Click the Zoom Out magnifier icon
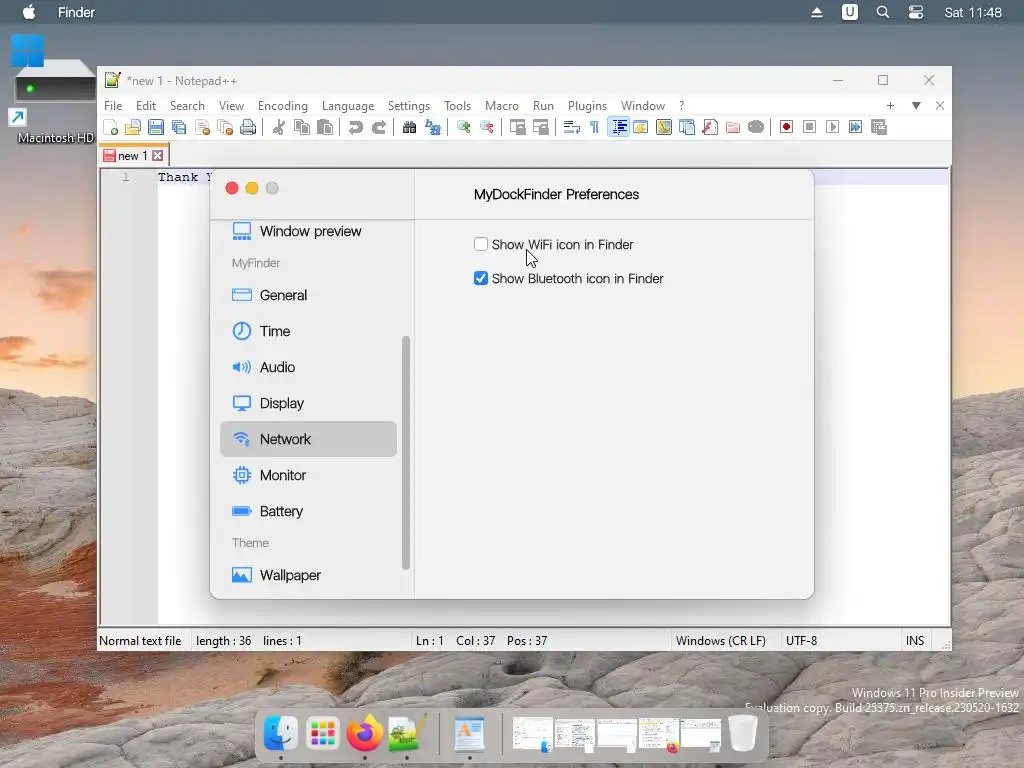This screenshot has height=768, width=1024. (x=487, y=127)
